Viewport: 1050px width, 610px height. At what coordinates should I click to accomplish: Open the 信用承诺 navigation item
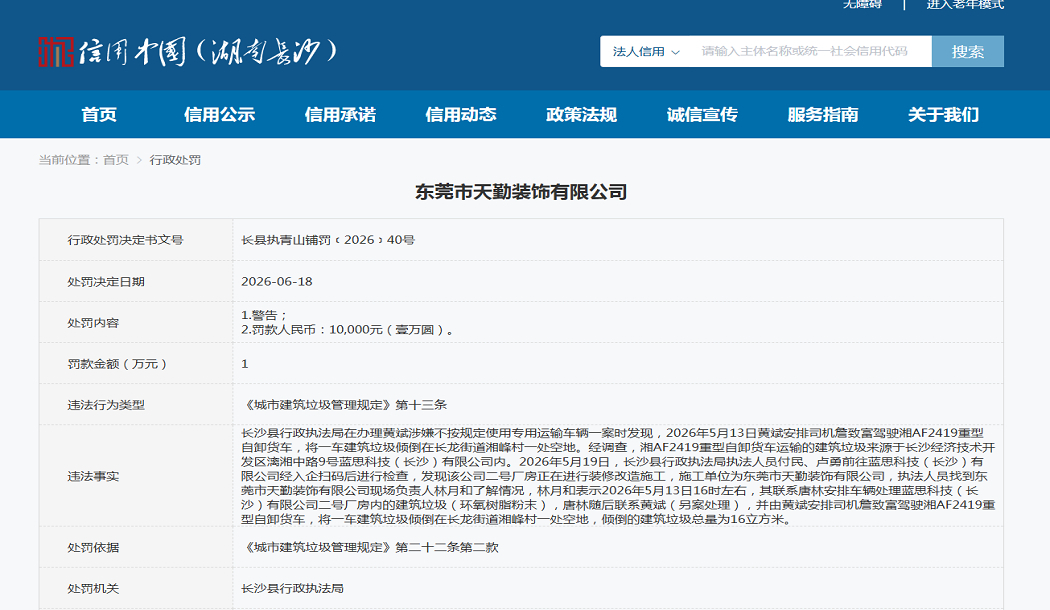(x=340, y=115)
